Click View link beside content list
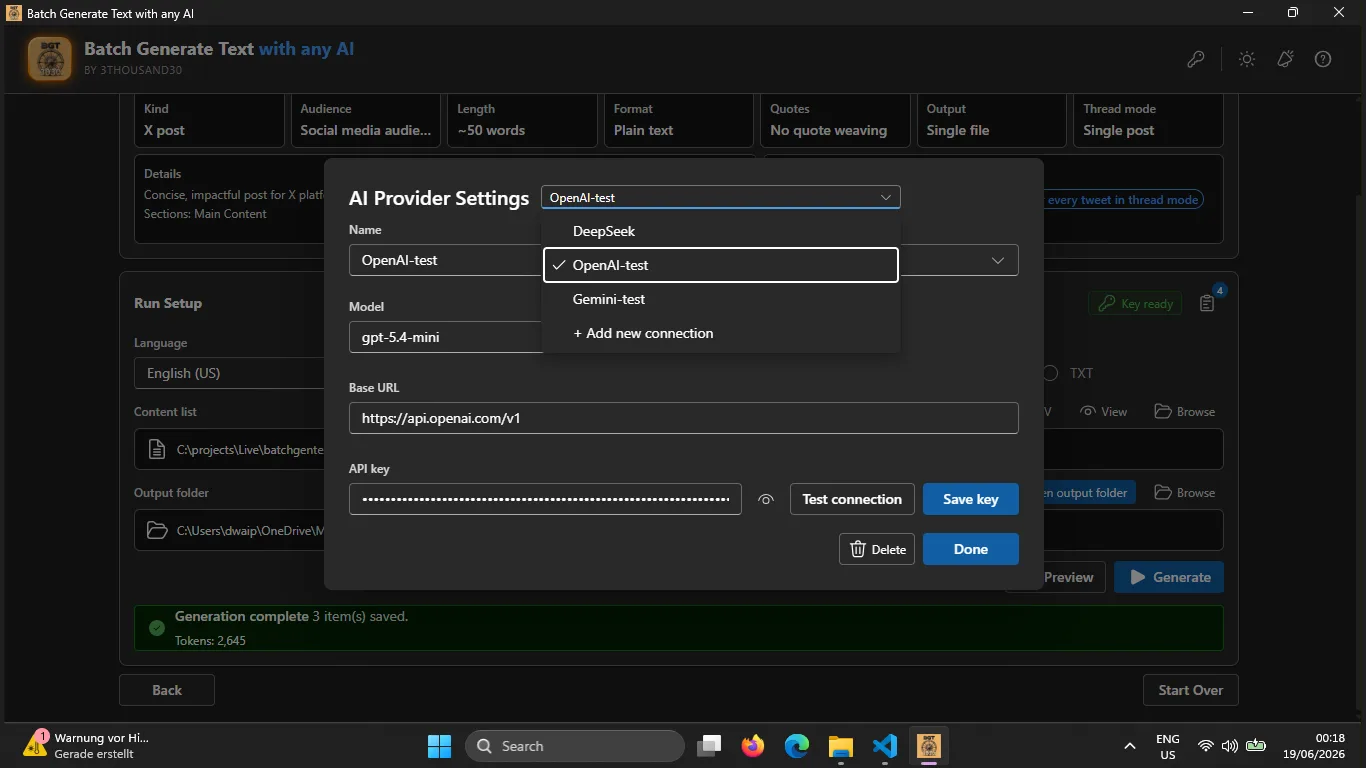Viewport: 1366px width, 768px height. tap(1104, 411)
